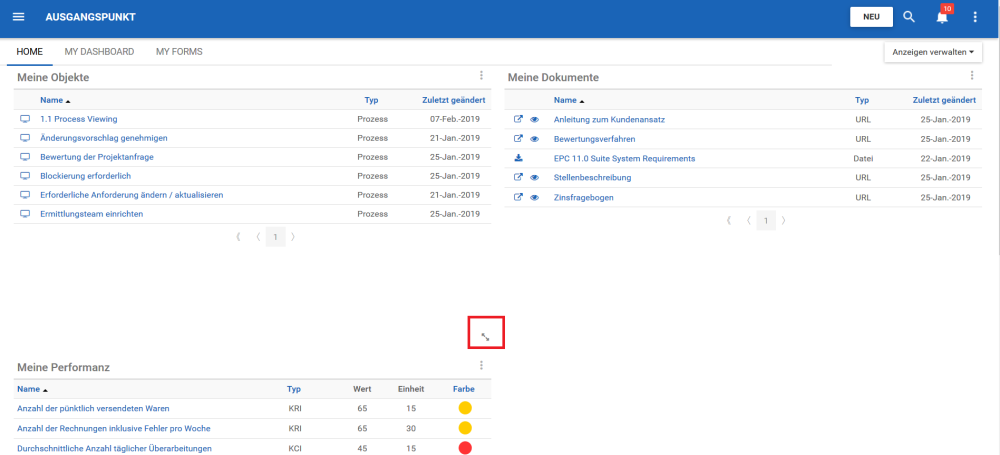Open external link for Anleitung zum Kundenansatz
Screen dimensions: 1000x455
tap(518, 119)
